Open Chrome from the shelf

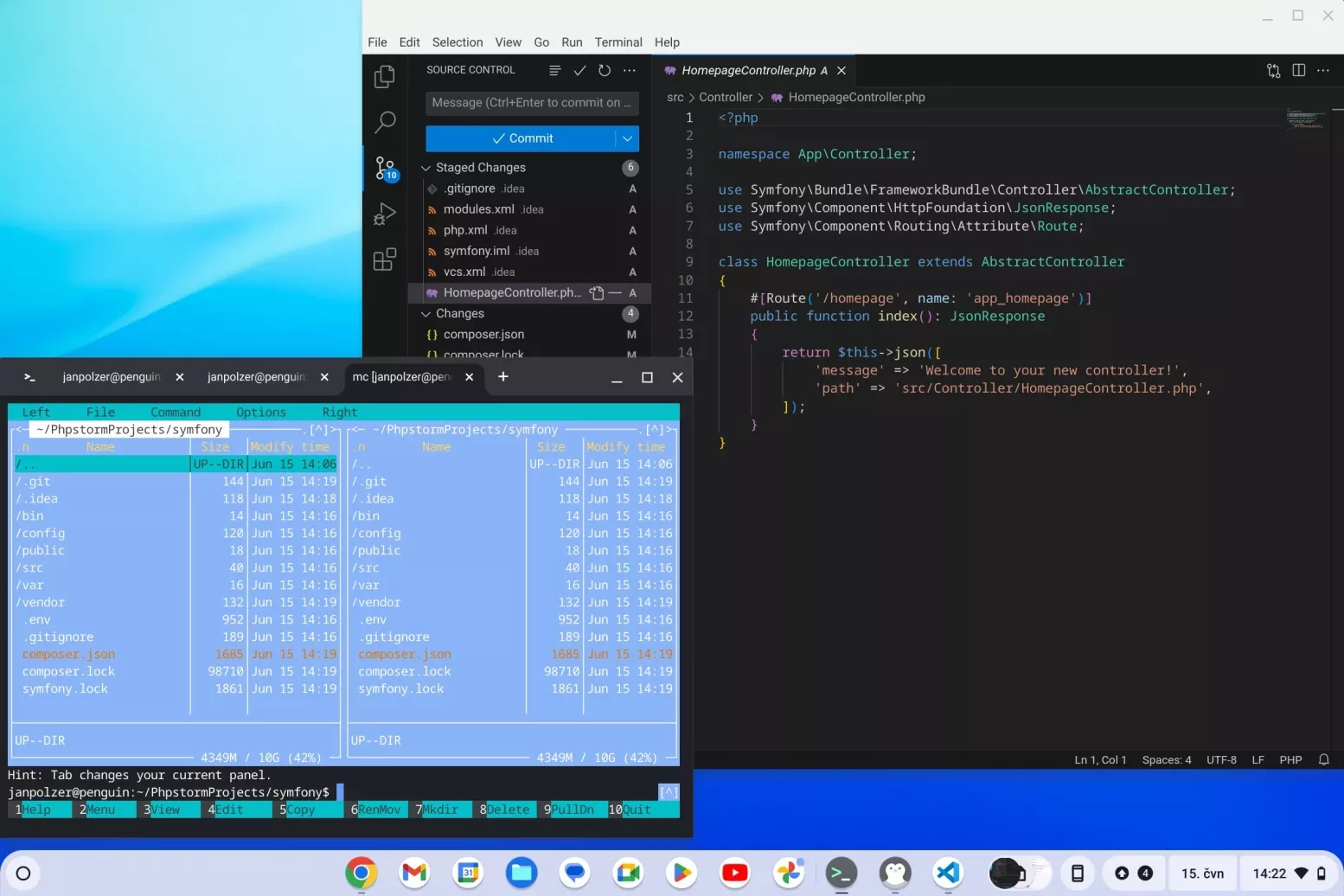pyautogui.click(x=362, y=873)
